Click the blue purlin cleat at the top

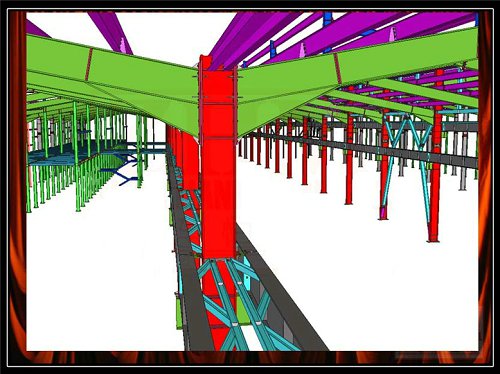328,19
